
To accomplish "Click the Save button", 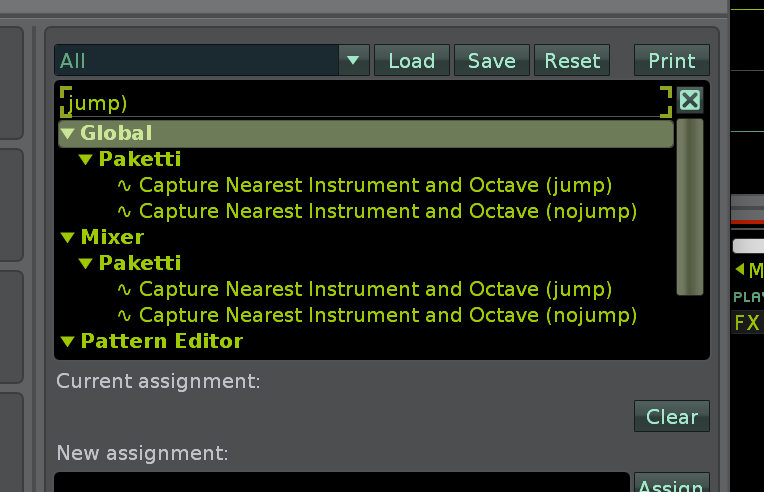I will (491, 61).
